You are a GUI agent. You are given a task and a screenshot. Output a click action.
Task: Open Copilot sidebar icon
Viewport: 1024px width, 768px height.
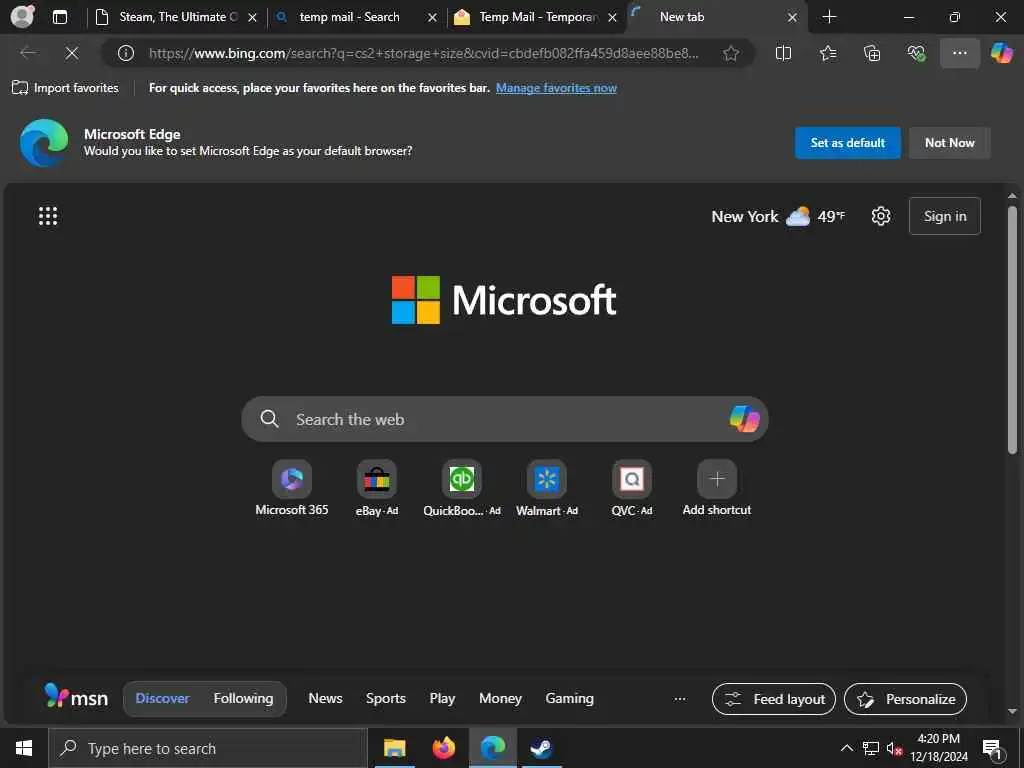click(1001, 53)
